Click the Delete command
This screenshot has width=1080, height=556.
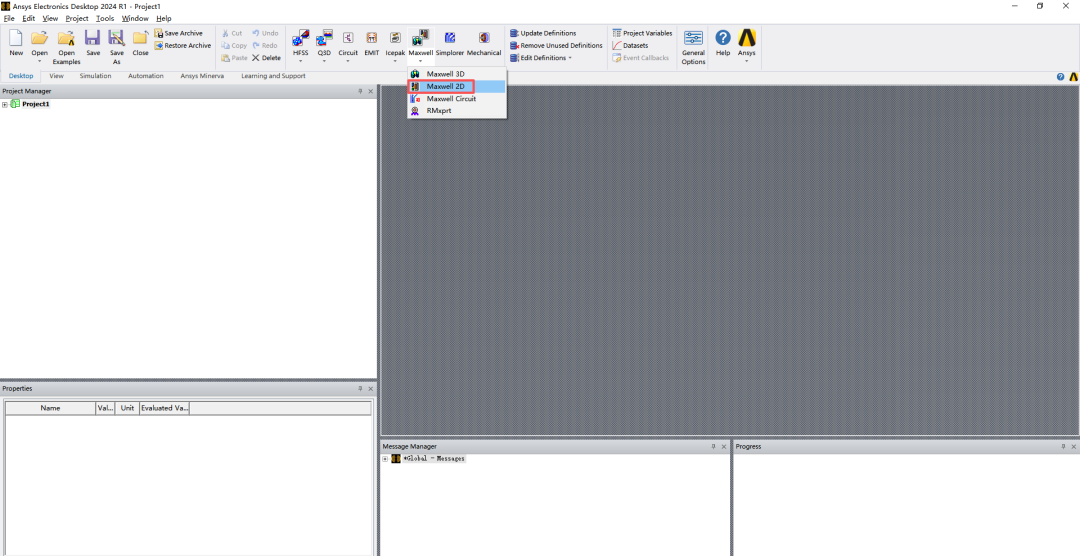coord(266,58)
